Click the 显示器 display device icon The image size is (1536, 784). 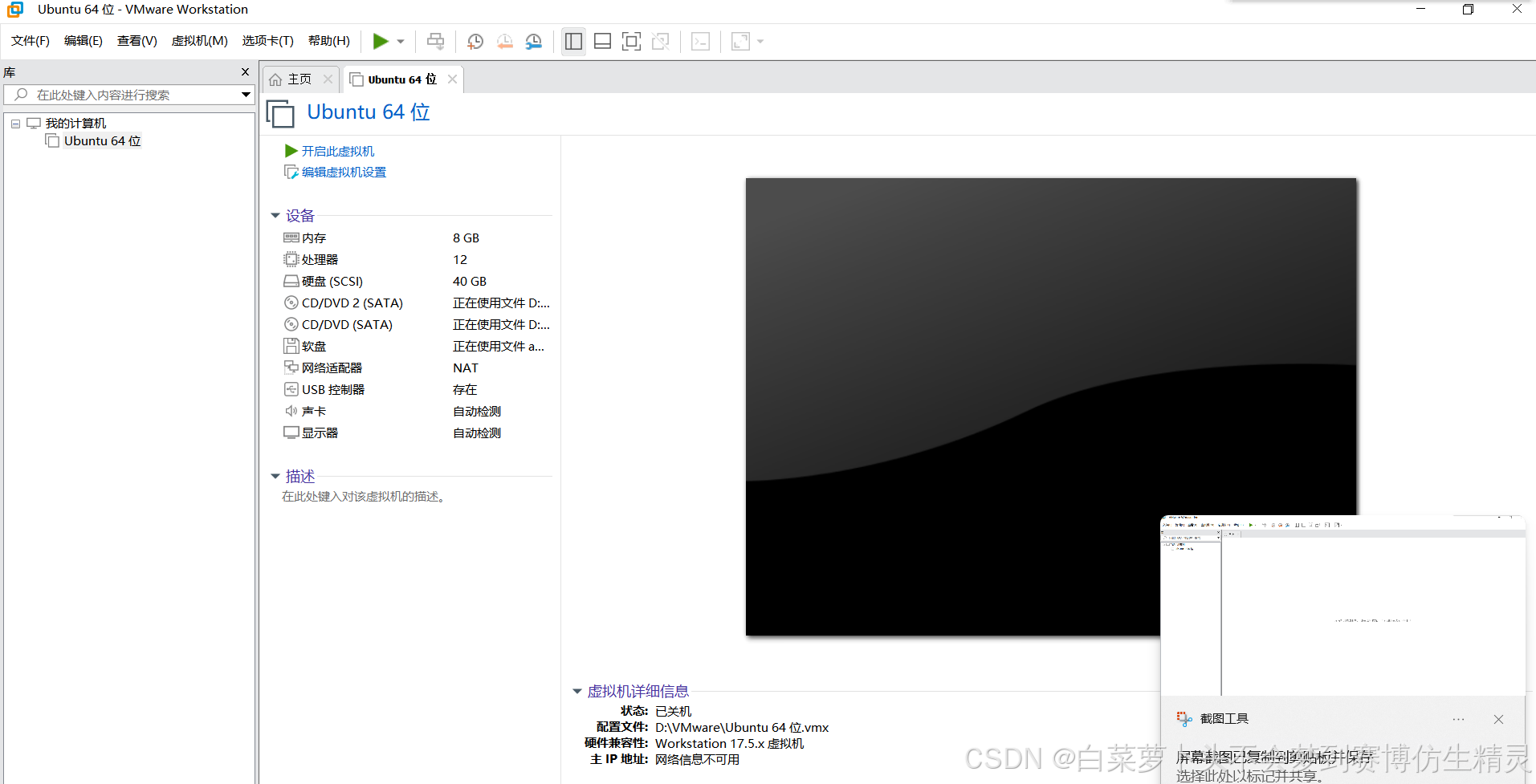[x=291, y=433]
